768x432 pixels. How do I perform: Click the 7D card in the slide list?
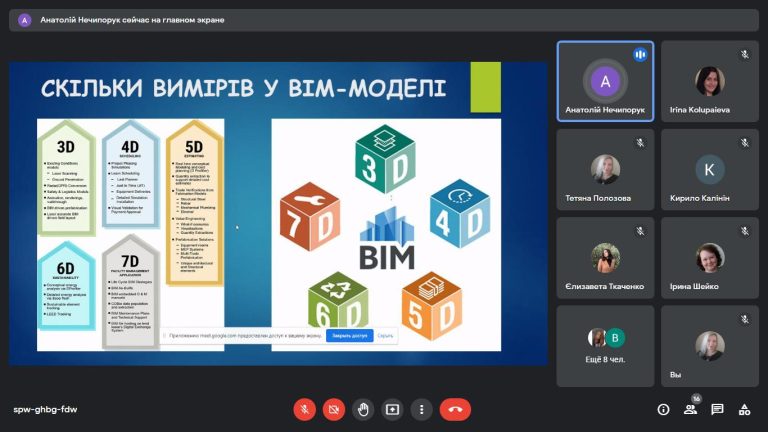click(x=130, y=292)
